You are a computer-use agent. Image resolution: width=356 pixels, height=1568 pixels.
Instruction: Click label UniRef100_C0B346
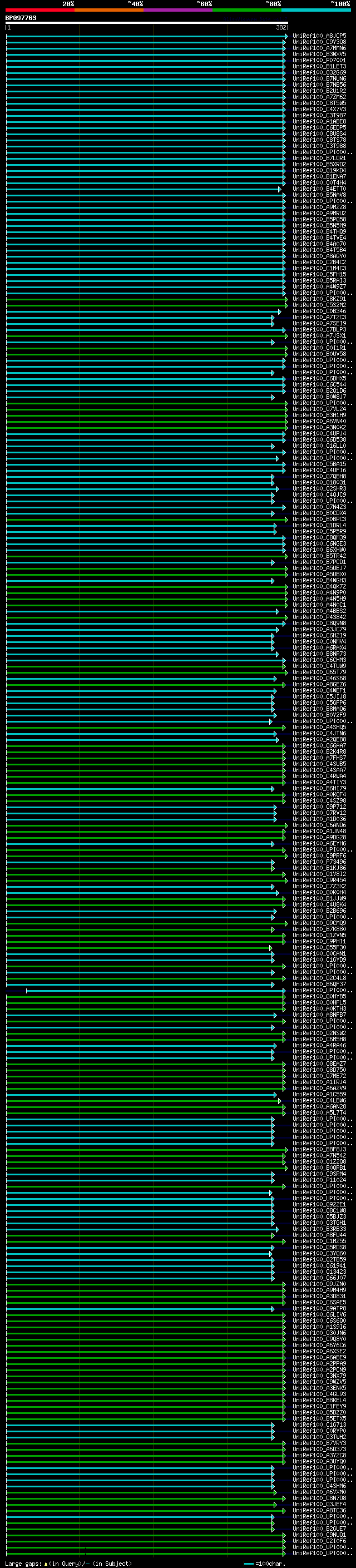click(x=319, y=311)
